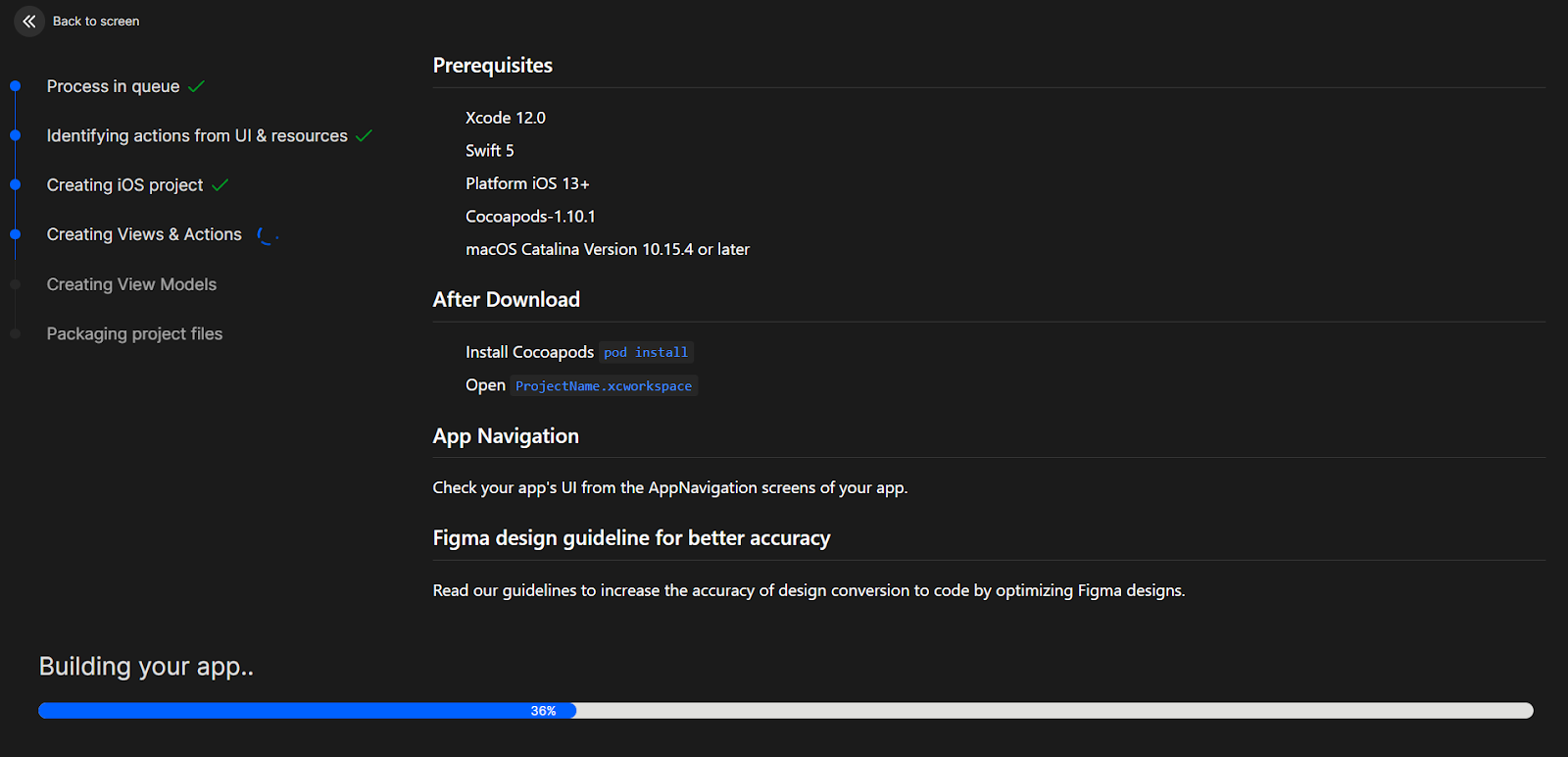This screenshot has width=1568, height=757.
Task: Click the pod install code snippet
Action: tap(646, 352)
